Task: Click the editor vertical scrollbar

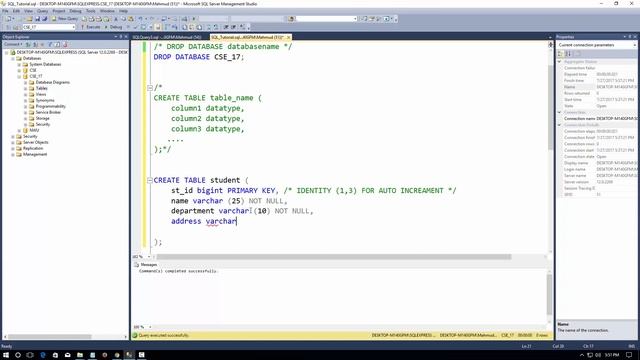Action: click(551, 107)
